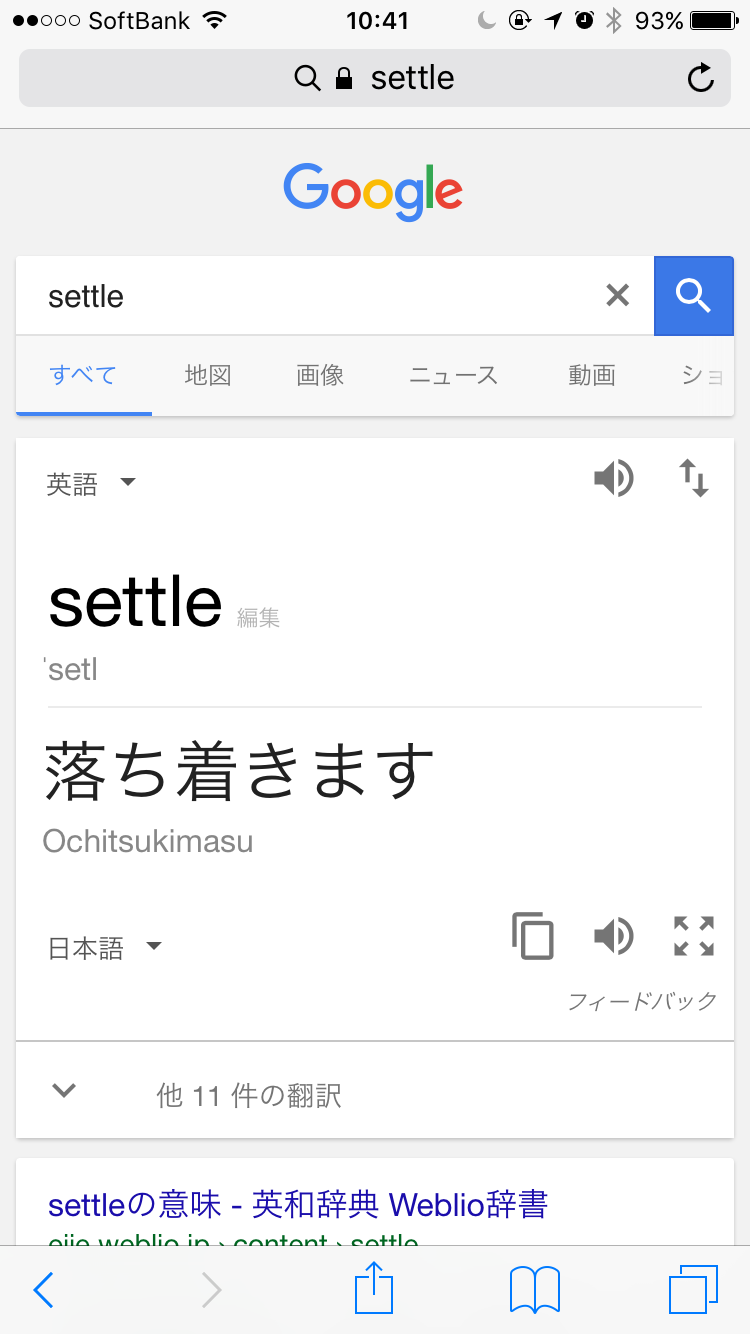Switch to the 画像 tab
Screen dimensions: 750x1334
tap(320, 376)
